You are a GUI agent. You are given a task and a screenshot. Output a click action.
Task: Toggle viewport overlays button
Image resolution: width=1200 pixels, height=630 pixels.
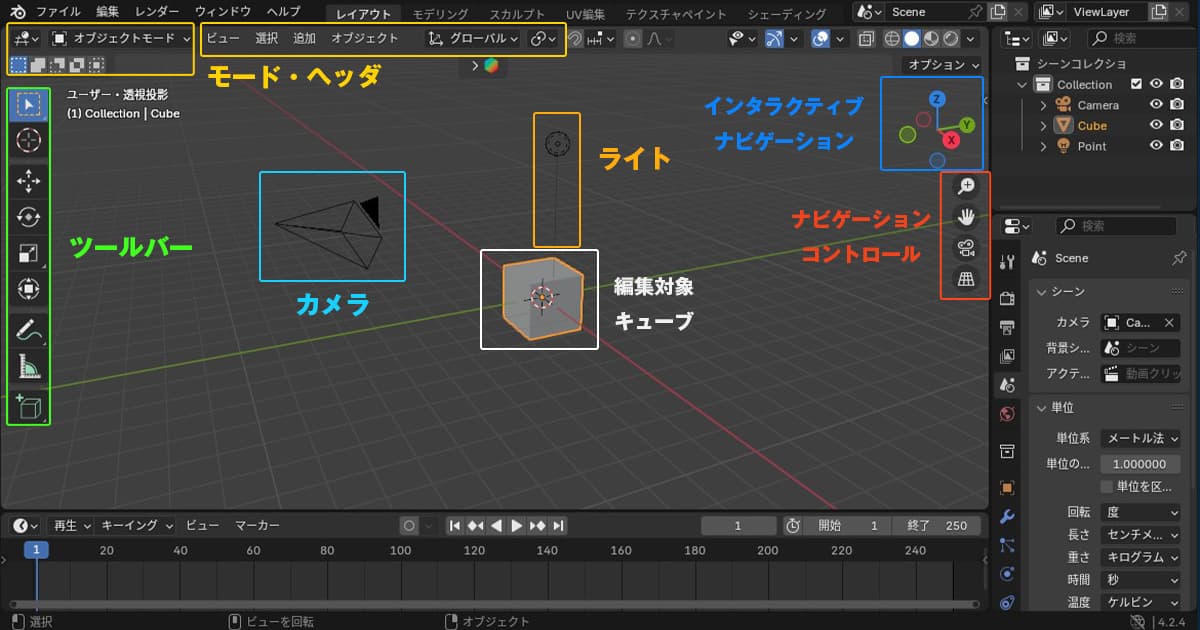point(821,39)
